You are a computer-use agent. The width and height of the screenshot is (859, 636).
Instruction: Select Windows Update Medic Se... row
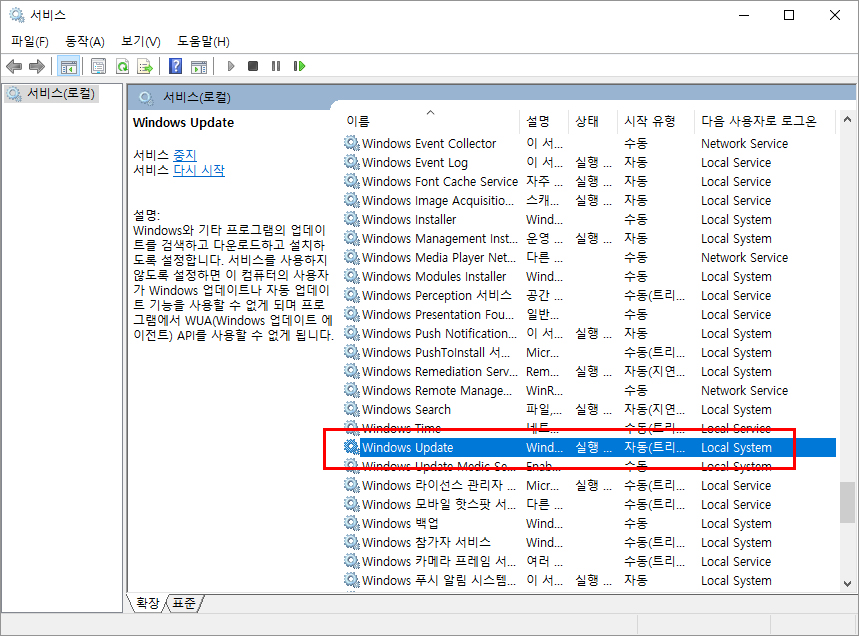[589, 466]
